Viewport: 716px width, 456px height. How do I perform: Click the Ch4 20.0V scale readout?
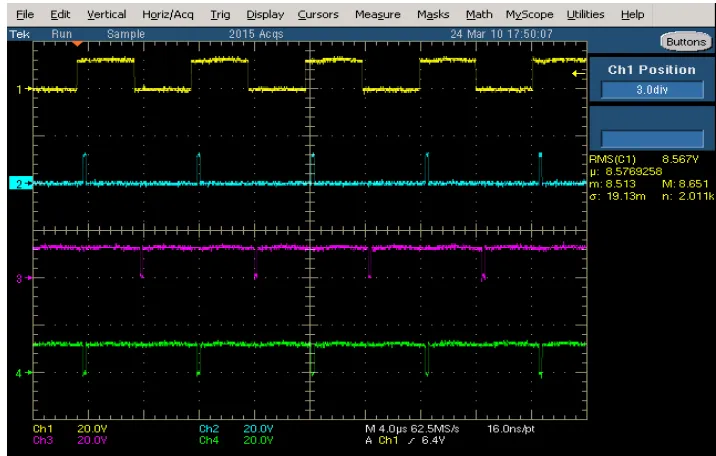pyautogui.click(x=236, y=440)
